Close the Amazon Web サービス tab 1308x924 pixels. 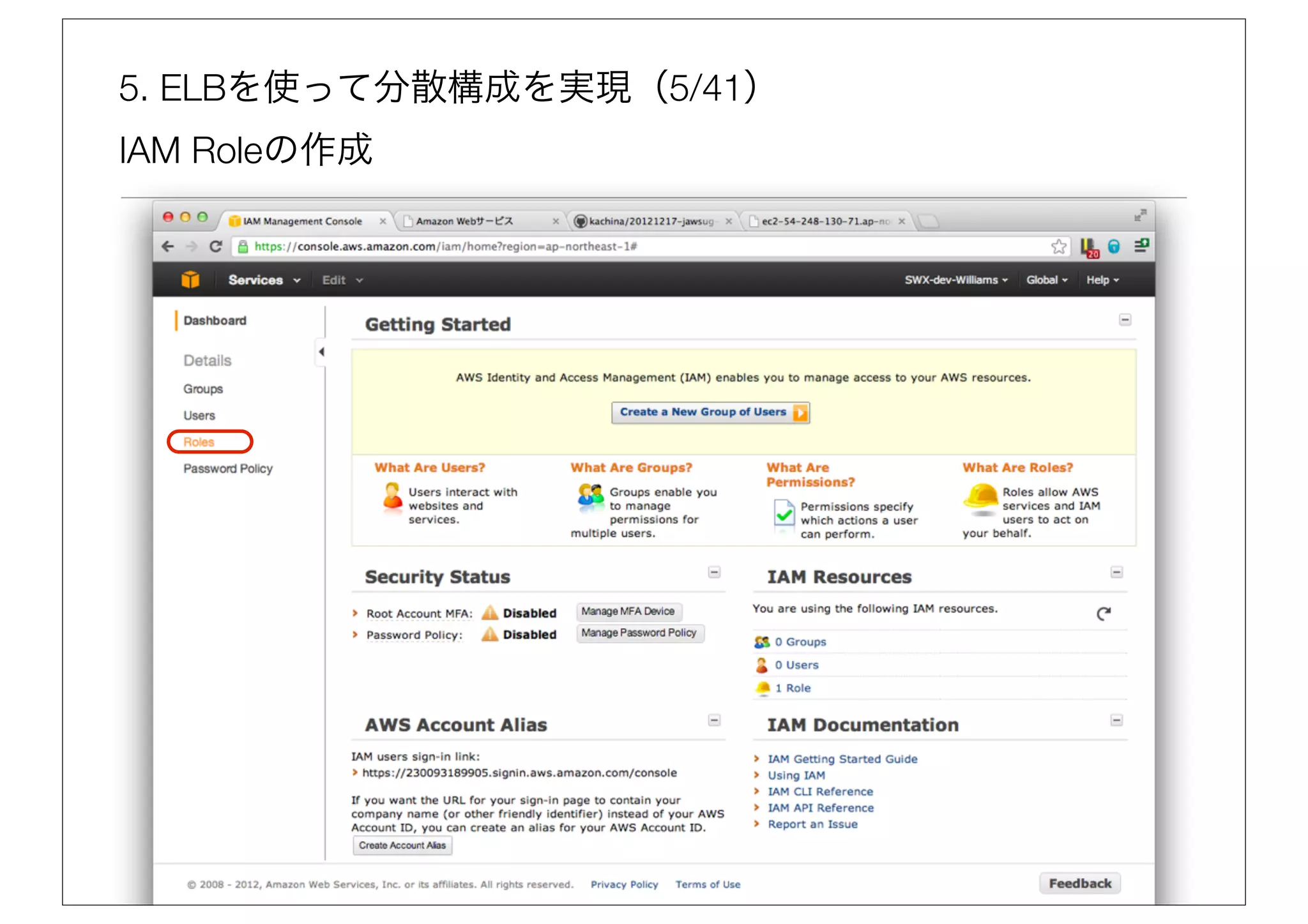point(556,221)
